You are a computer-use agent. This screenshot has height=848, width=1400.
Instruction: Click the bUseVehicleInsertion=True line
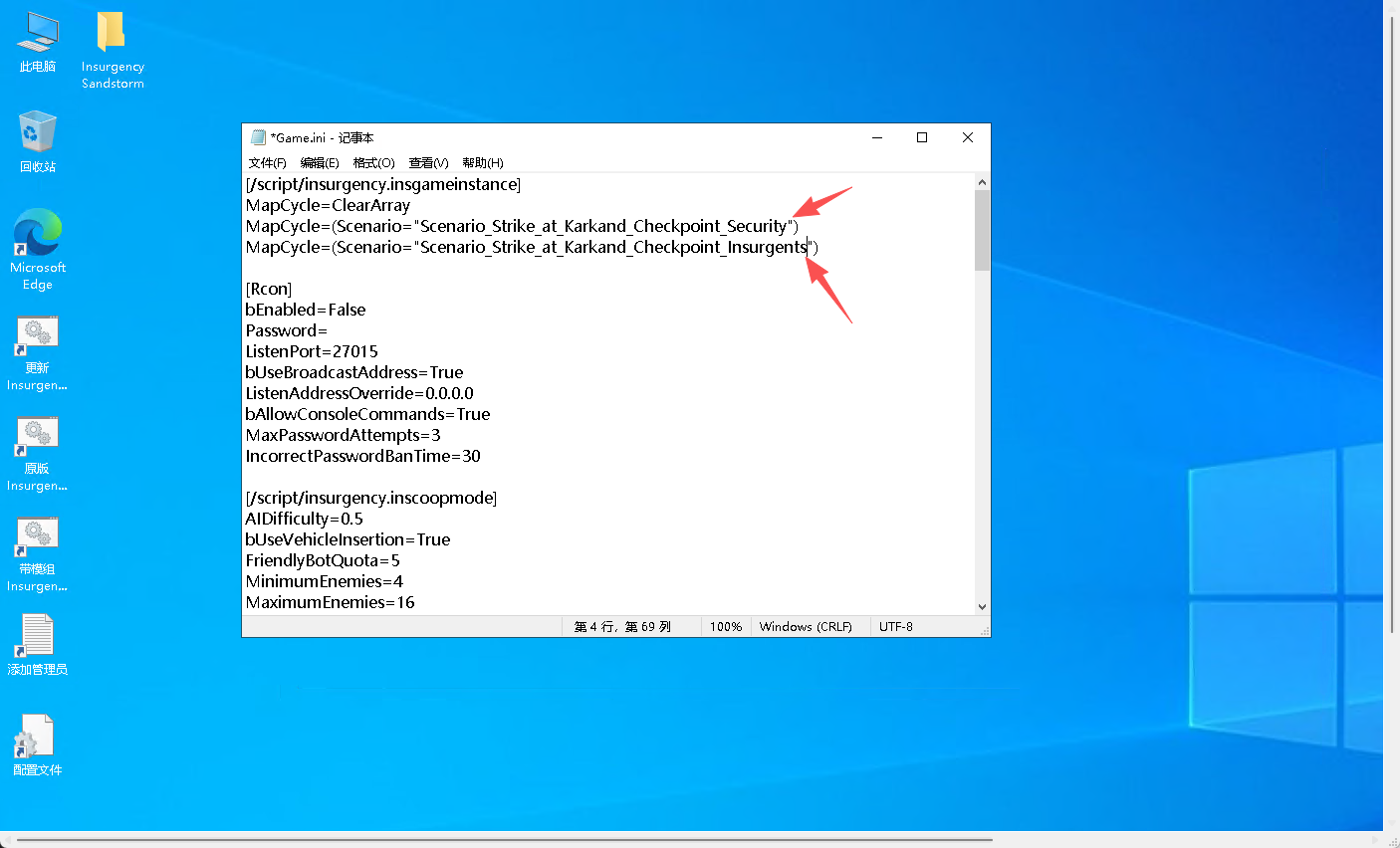coord(348,539)
